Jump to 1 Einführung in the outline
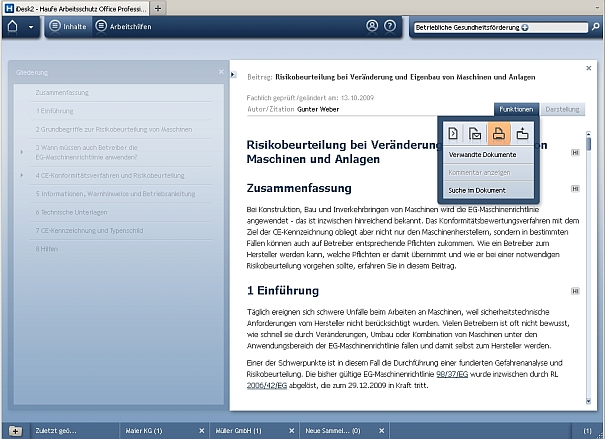The image size is (605, 439). [x=54, y=111]
